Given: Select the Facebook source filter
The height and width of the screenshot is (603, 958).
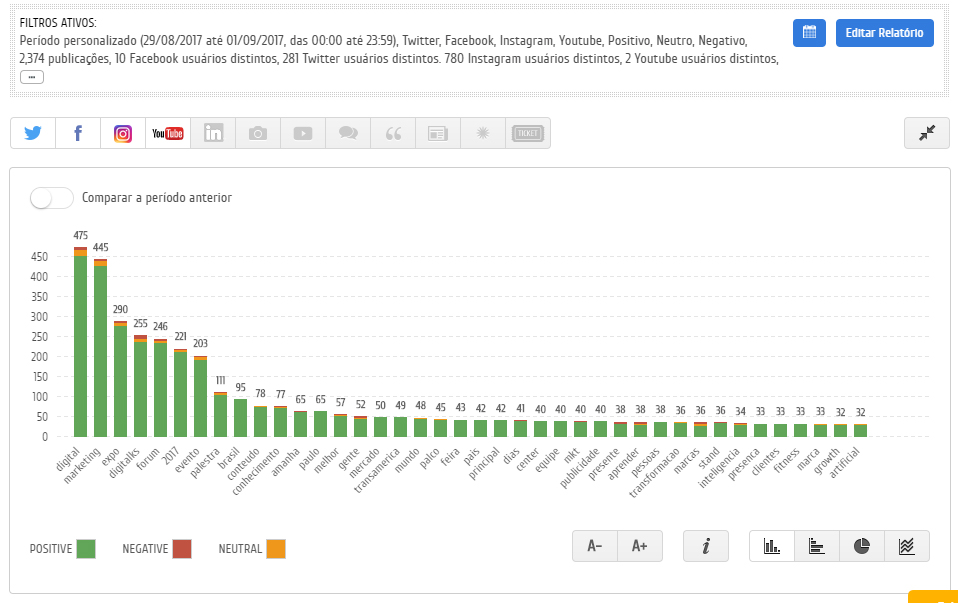Looking at the screenshot, I should 78,133.
